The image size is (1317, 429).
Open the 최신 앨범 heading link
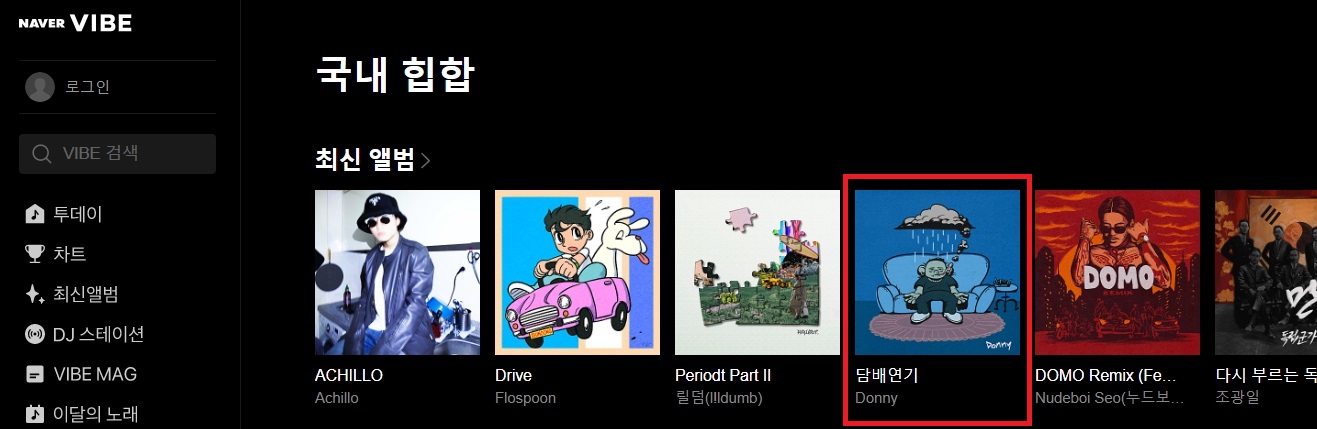(x=365, y=160)
